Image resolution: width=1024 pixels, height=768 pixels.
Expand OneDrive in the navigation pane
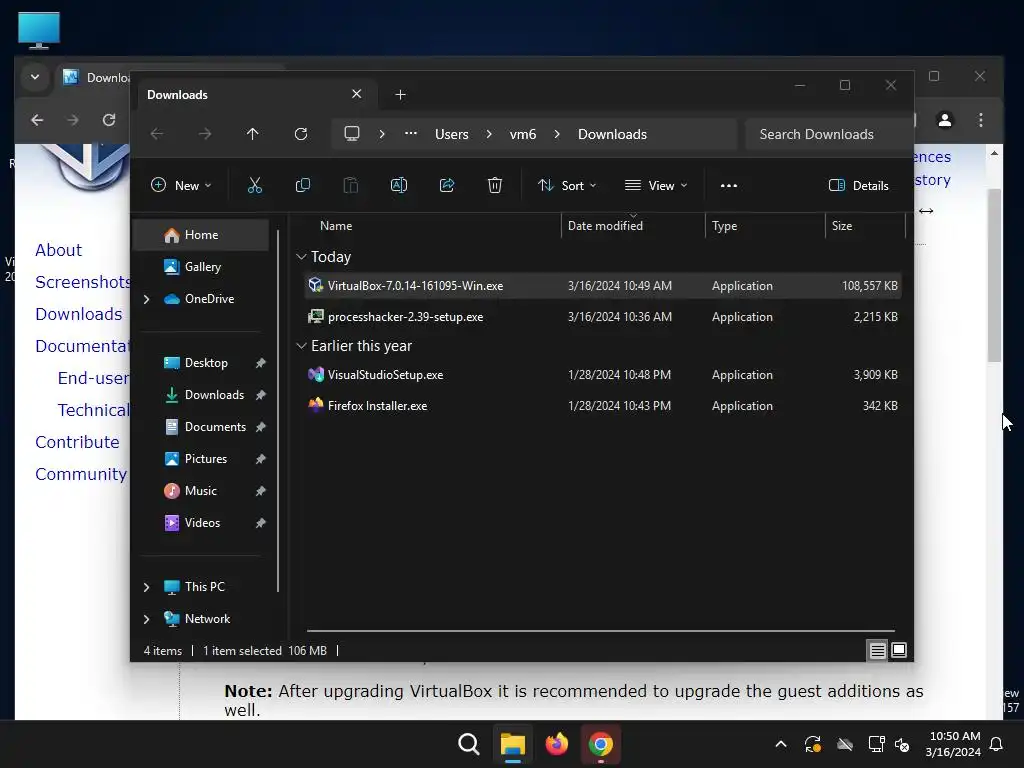[146, 299]
